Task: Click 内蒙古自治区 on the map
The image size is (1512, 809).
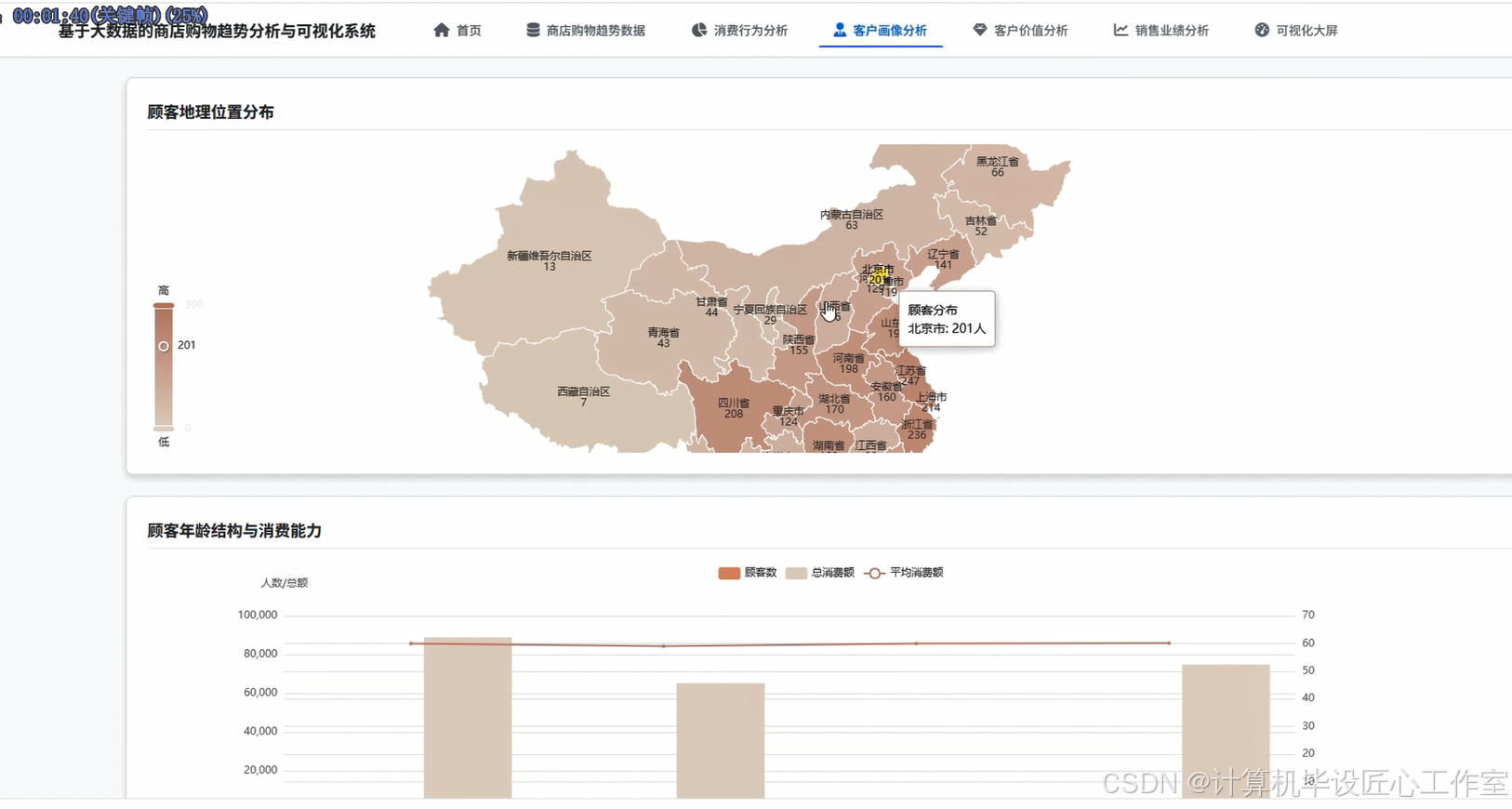Action: (x=851, y=219)
